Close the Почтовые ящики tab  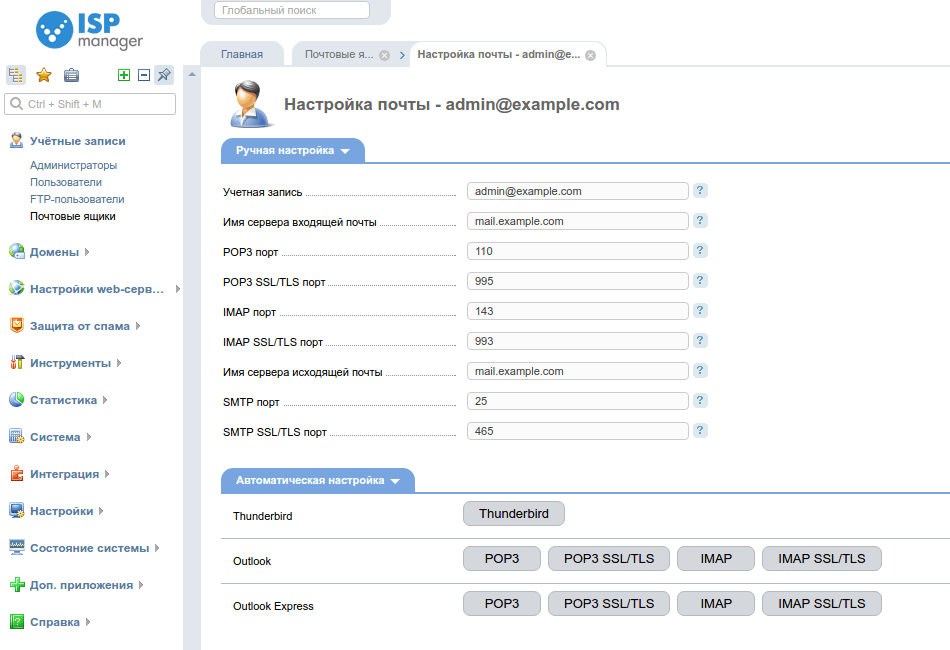[385, 55]
